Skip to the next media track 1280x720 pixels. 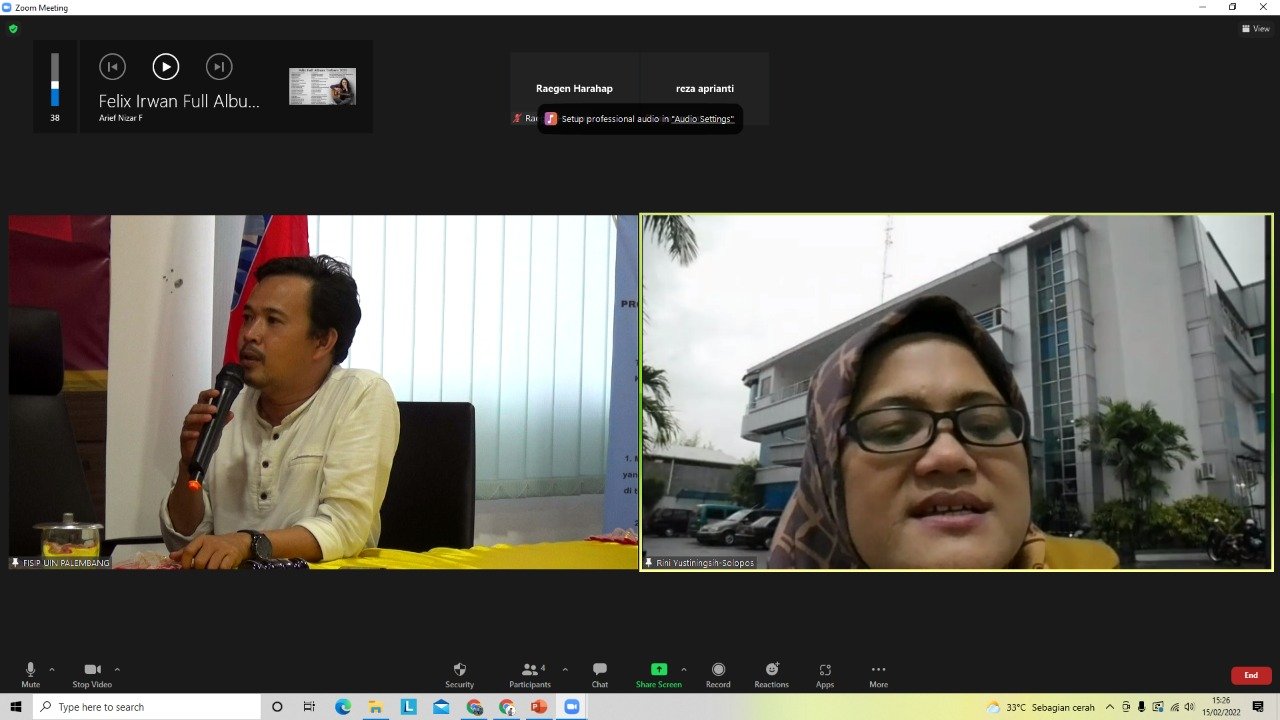(x=219, y=67)
